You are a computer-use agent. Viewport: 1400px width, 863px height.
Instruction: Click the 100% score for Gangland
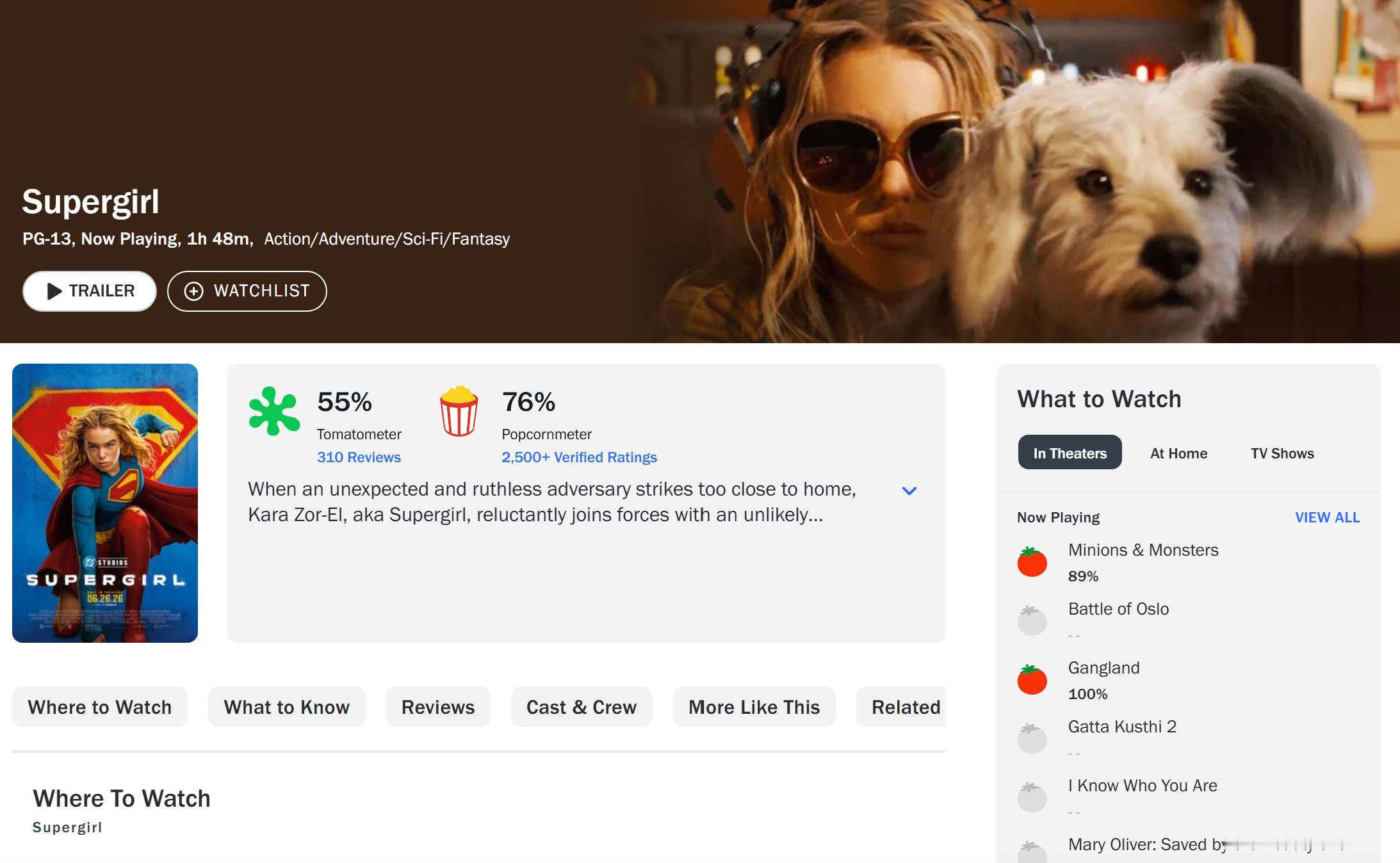[1087, 694]
